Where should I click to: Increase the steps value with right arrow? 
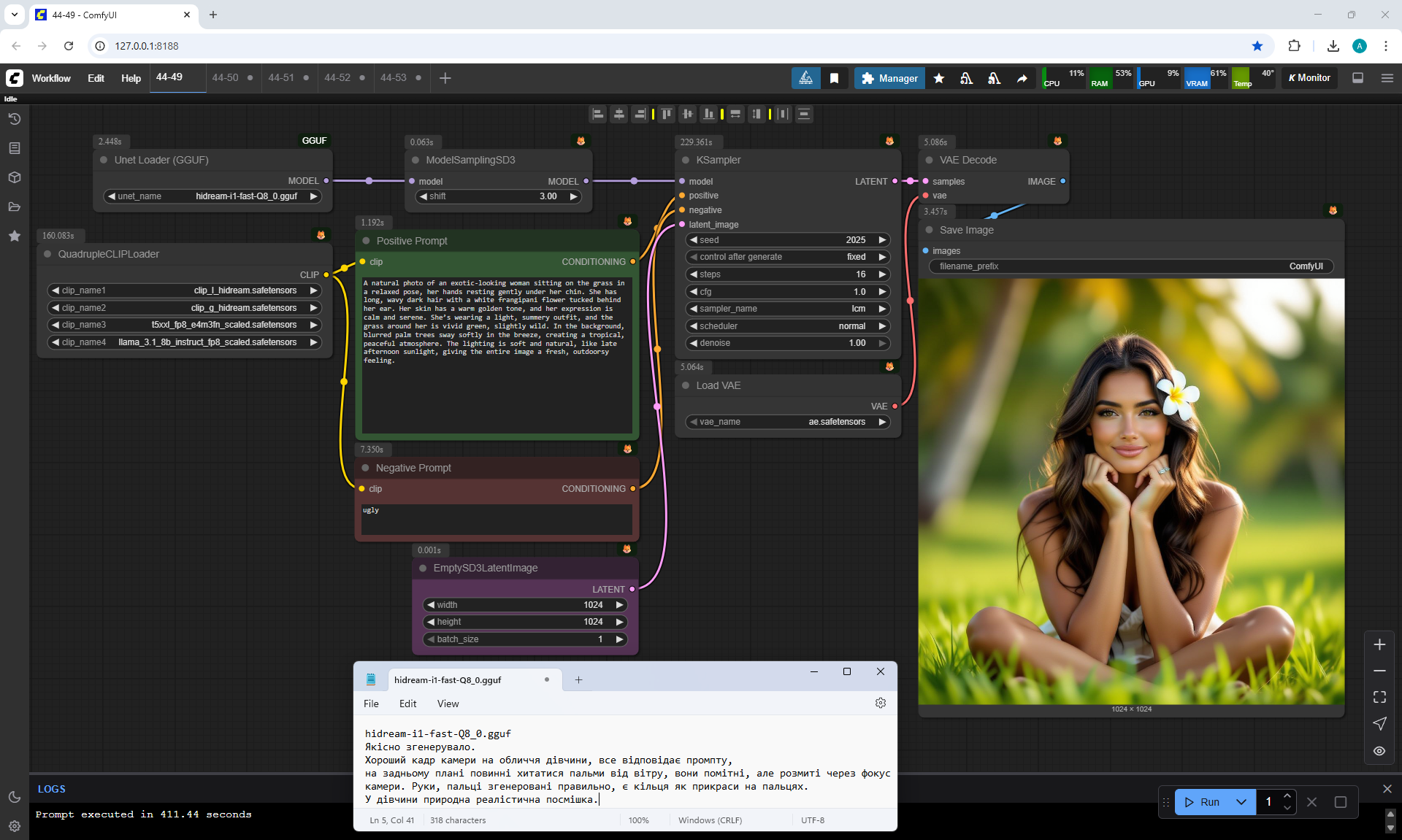882,274
